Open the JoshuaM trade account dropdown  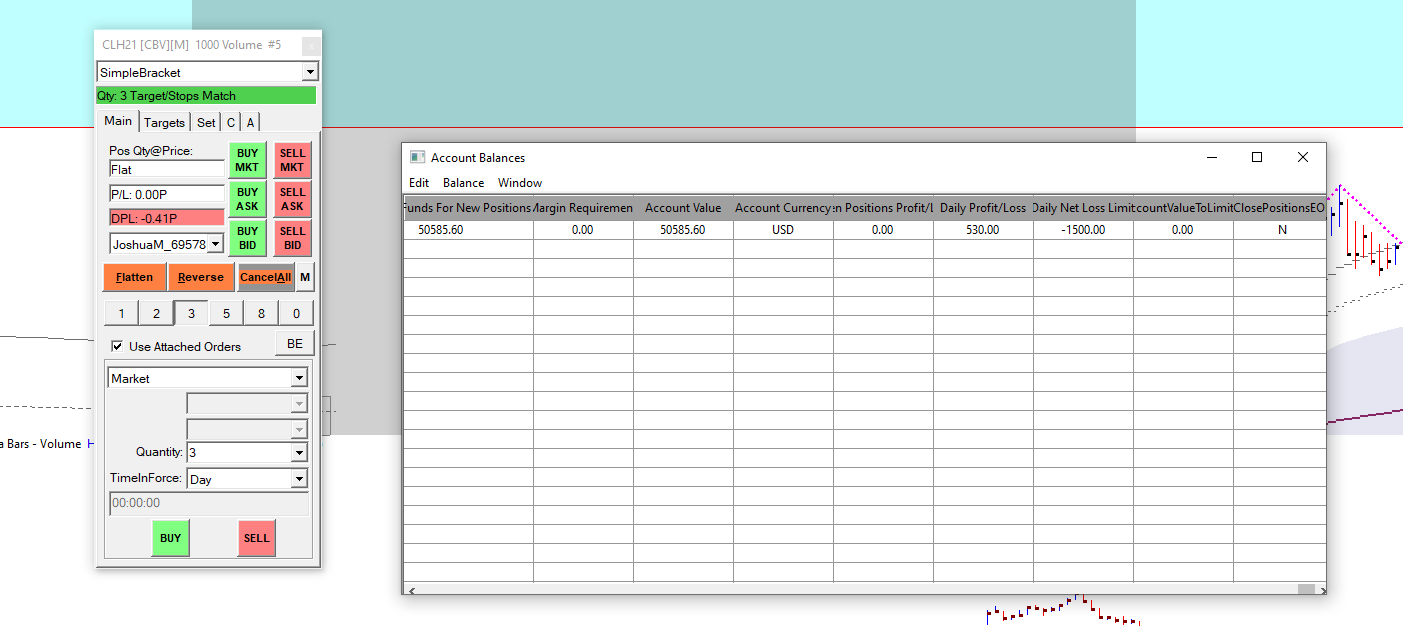pos(215,244)
